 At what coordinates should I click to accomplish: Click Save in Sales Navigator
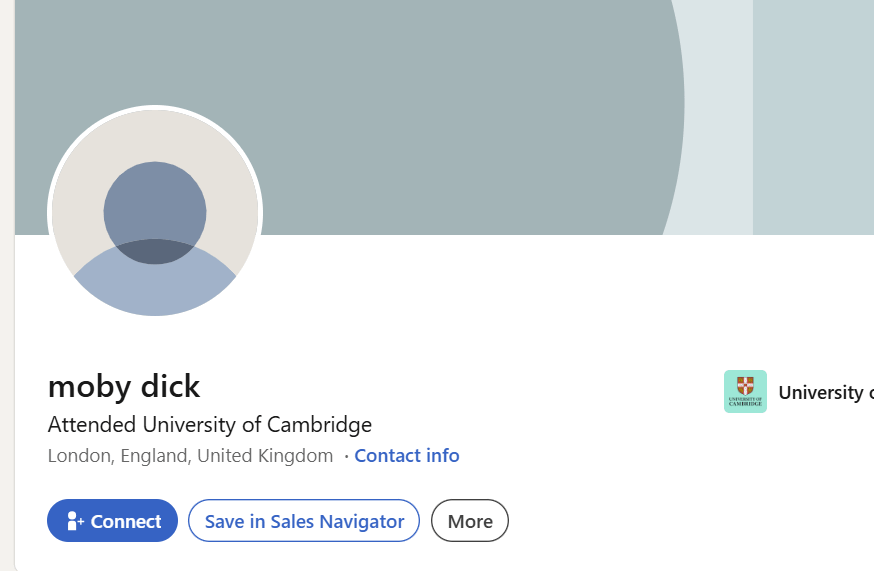304,521
